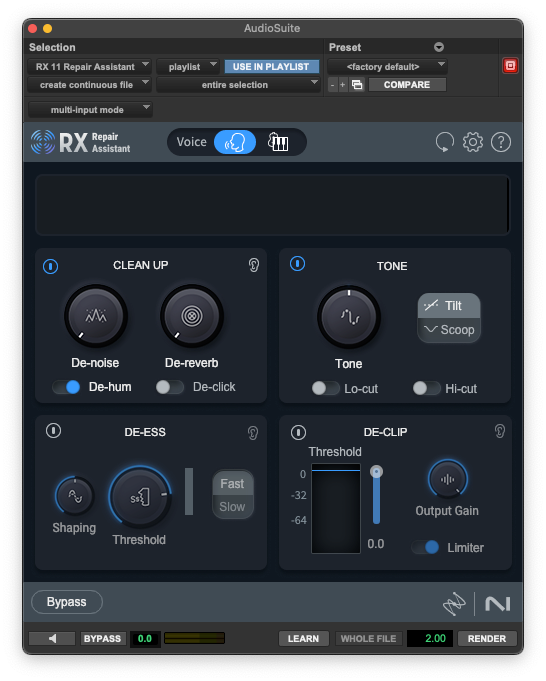Click the COMPARE button

tap(407, 85)
